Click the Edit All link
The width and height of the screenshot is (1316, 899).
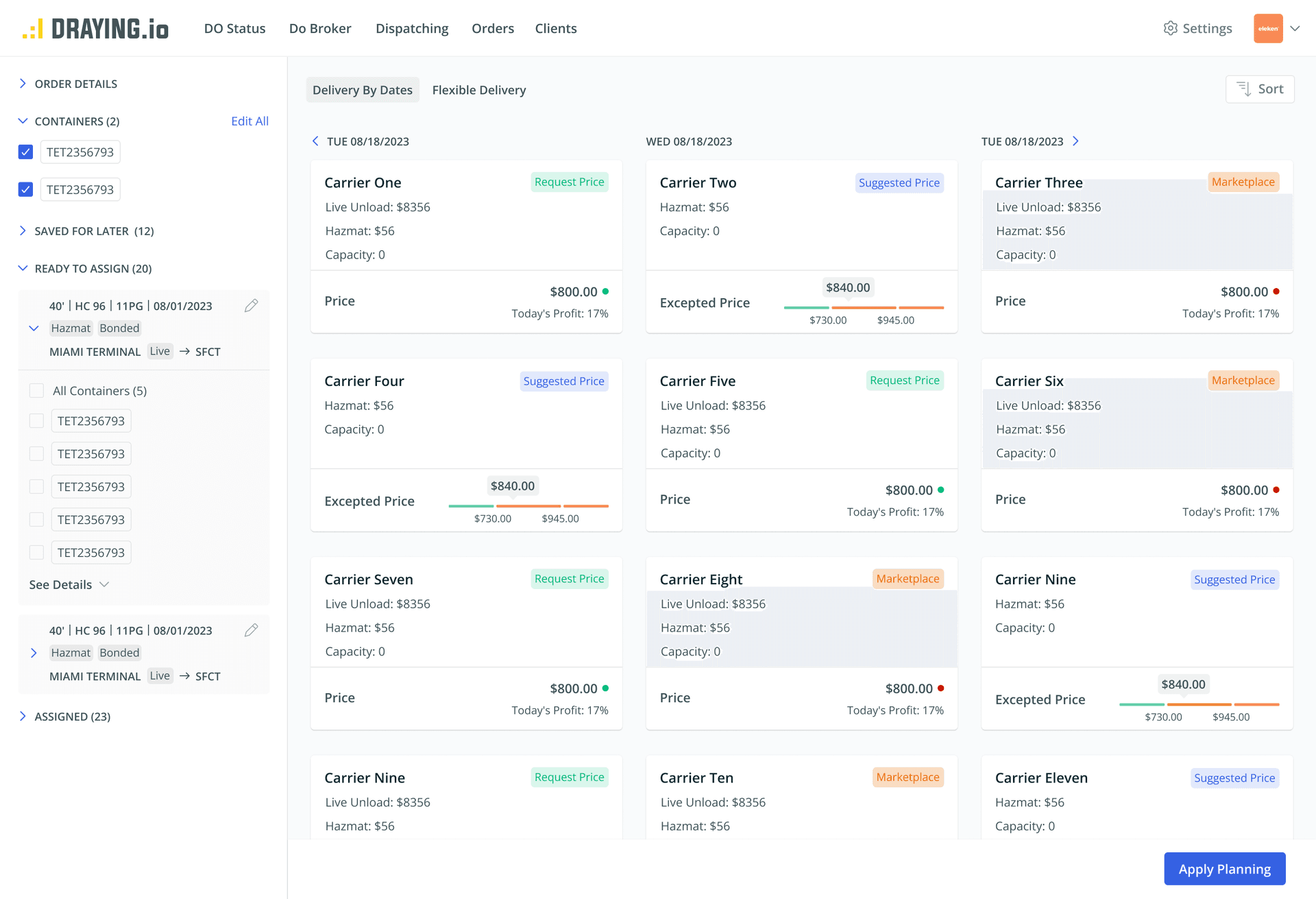tap(249, 121)
